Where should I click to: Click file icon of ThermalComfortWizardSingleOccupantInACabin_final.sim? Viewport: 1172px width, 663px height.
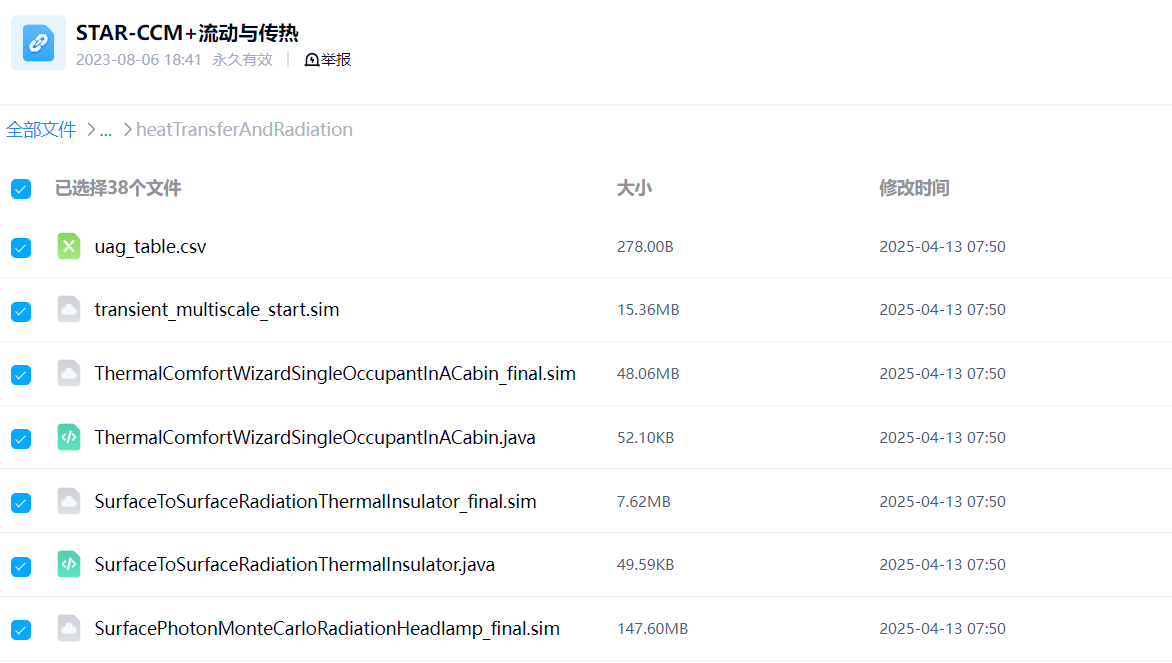coord(69,373)
